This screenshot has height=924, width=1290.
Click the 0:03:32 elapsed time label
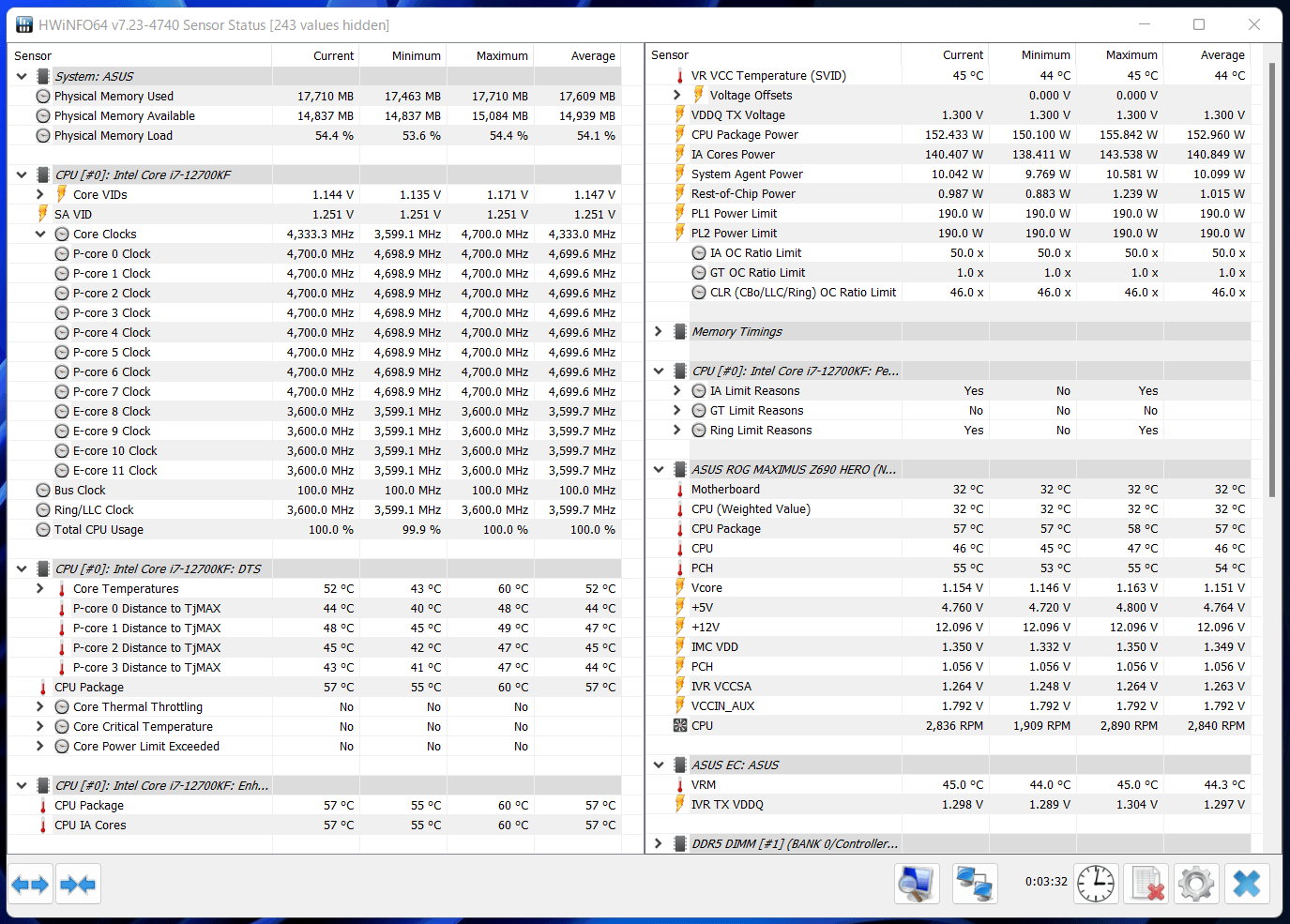pos(1046,882)
